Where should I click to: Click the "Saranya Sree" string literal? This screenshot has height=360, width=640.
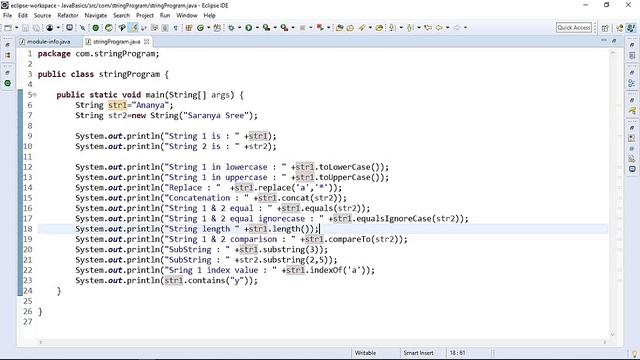tap(215, 116)
